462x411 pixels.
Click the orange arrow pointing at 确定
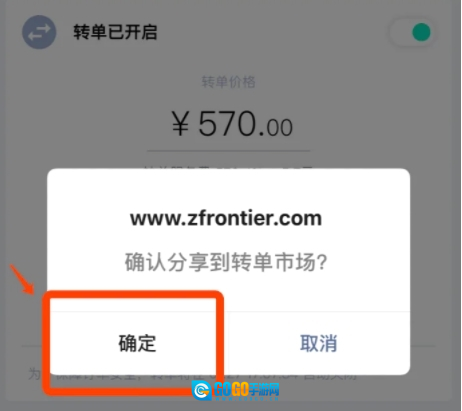(x=22, y=279)
